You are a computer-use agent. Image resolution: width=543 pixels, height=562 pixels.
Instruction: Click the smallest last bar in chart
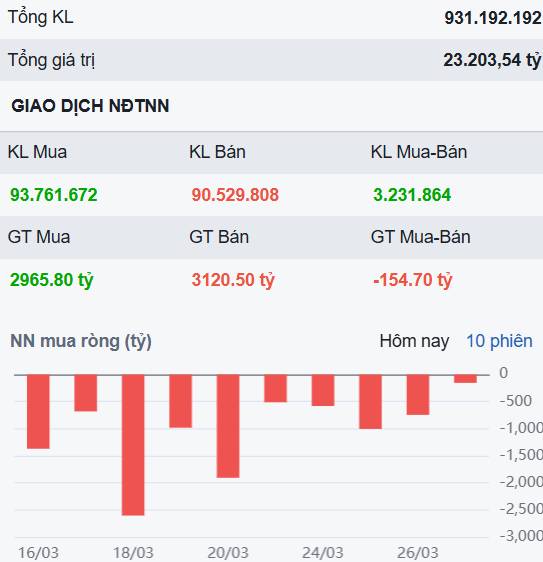tap(465, 379)
